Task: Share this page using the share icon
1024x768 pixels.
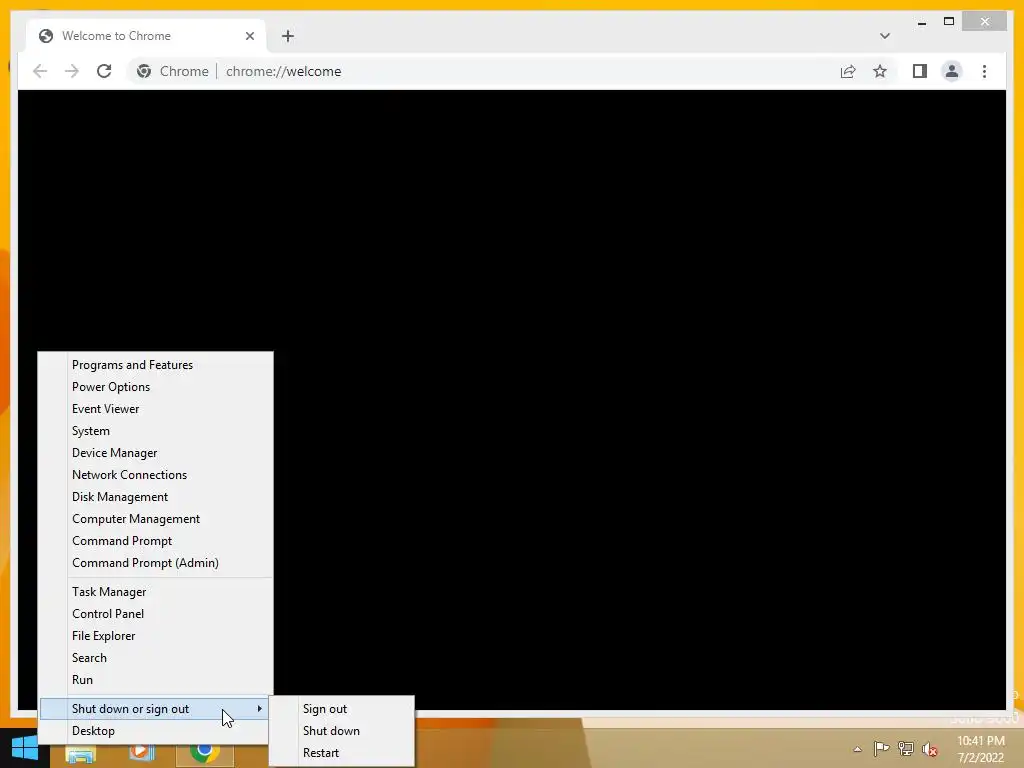Action: (x=848, y=71)
